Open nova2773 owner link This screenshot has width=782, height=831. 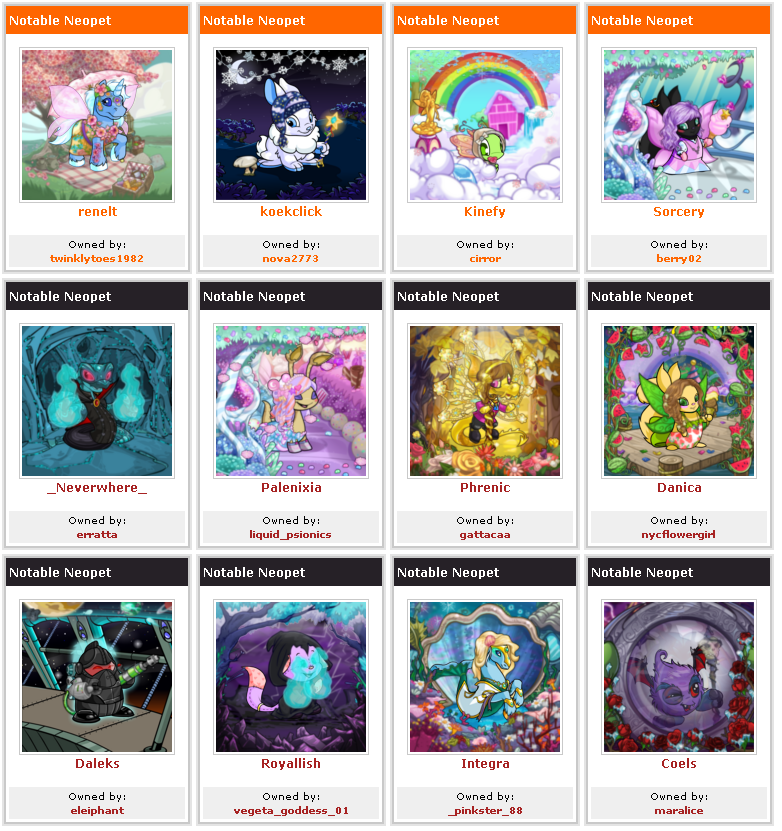(x=291, y=260)
